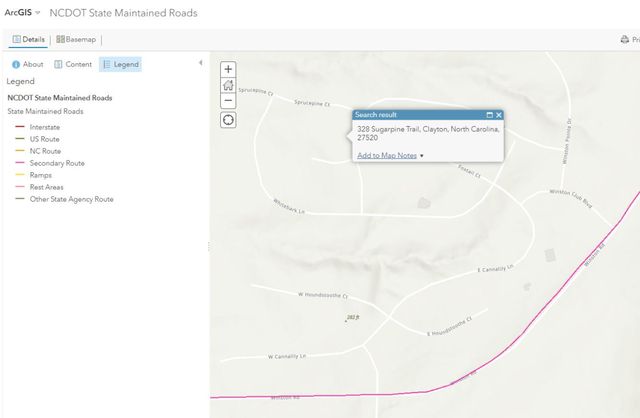
Task: Click the NCDOT State Maintained Roads layer title
Action: [60, 98]
